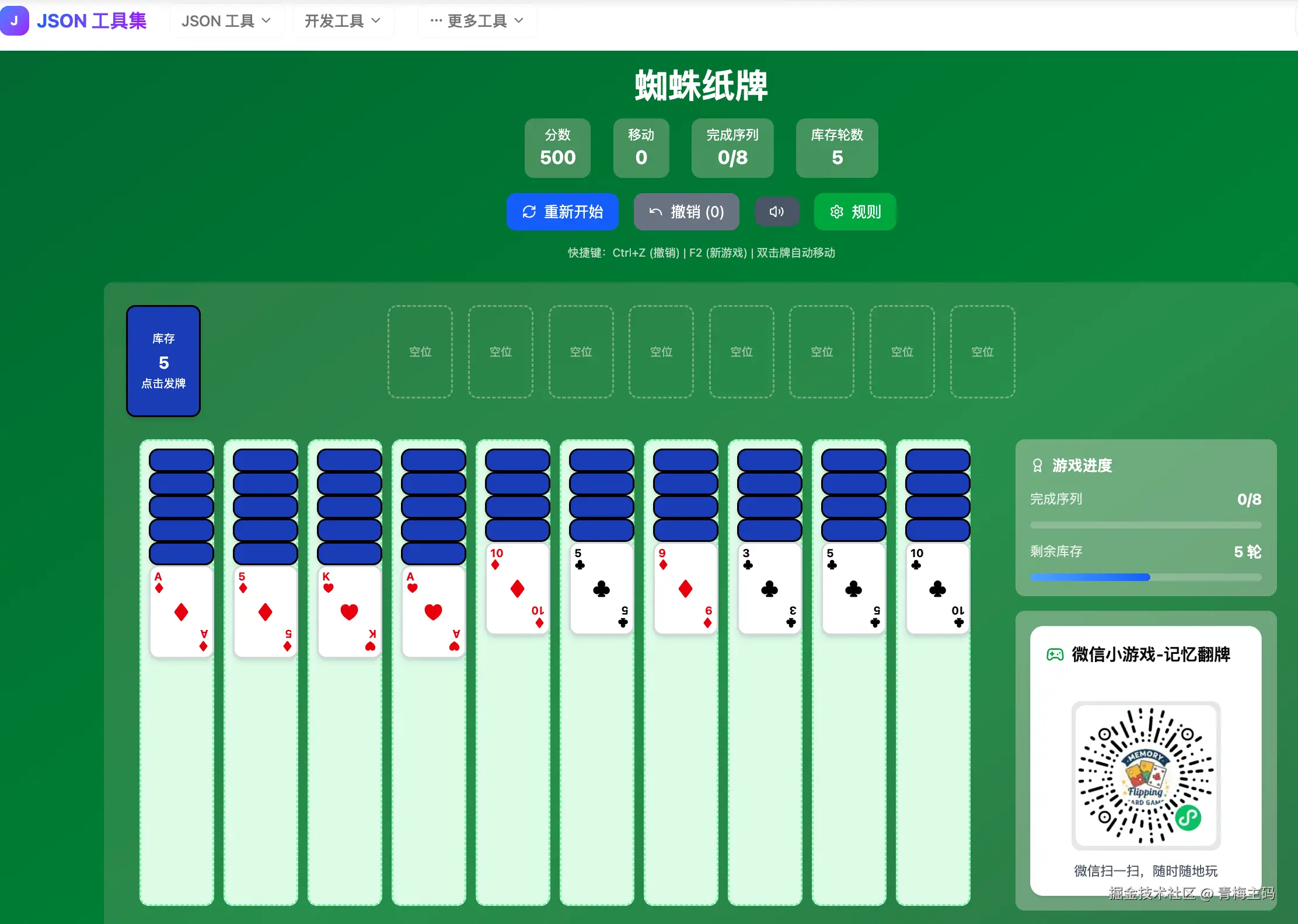Toggle the sound speaker button
Screen dimensions: 1298x924
(x=776, y=212)
